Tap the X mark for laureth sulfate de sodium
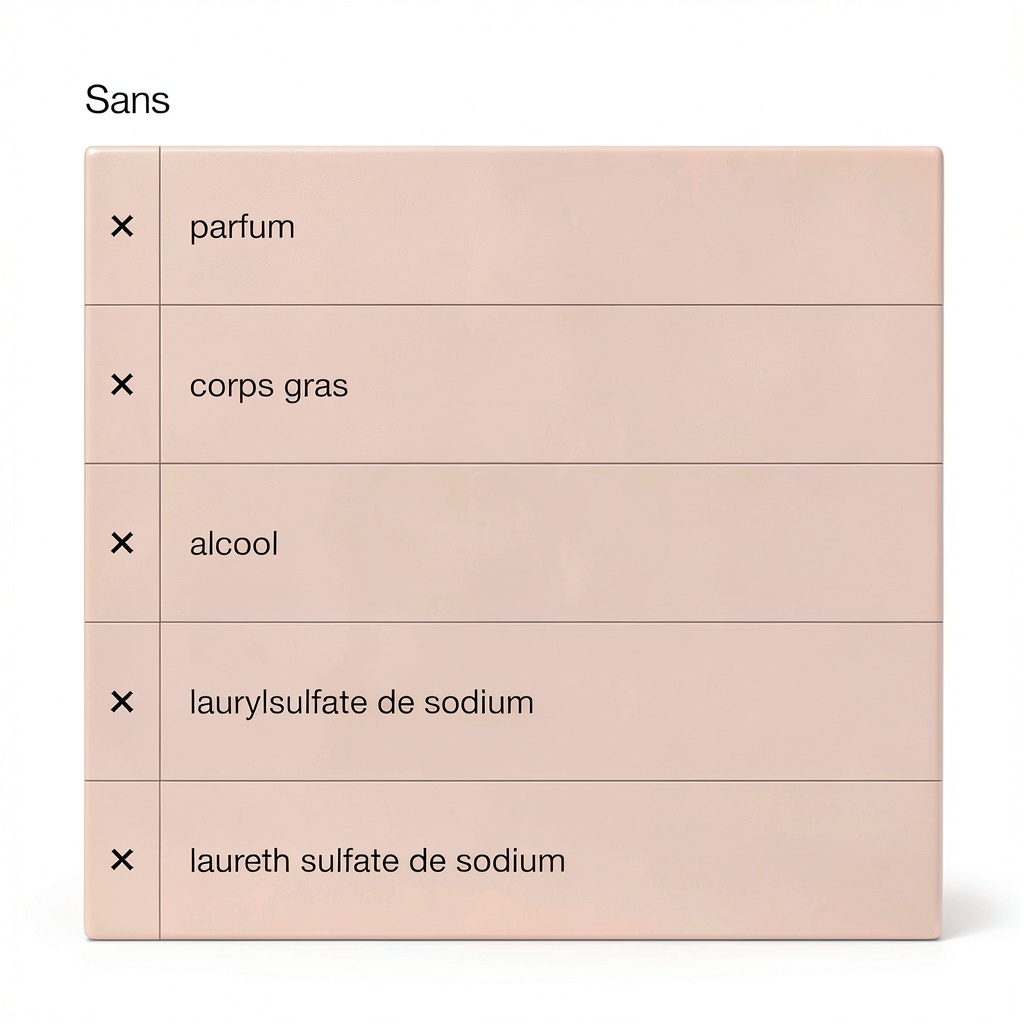 pos(122,860)
